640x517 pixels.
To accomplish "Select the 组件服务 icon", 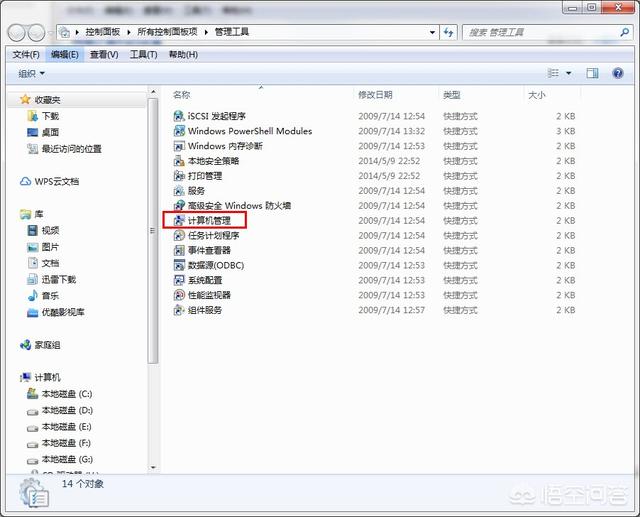I will coord(179,310).
